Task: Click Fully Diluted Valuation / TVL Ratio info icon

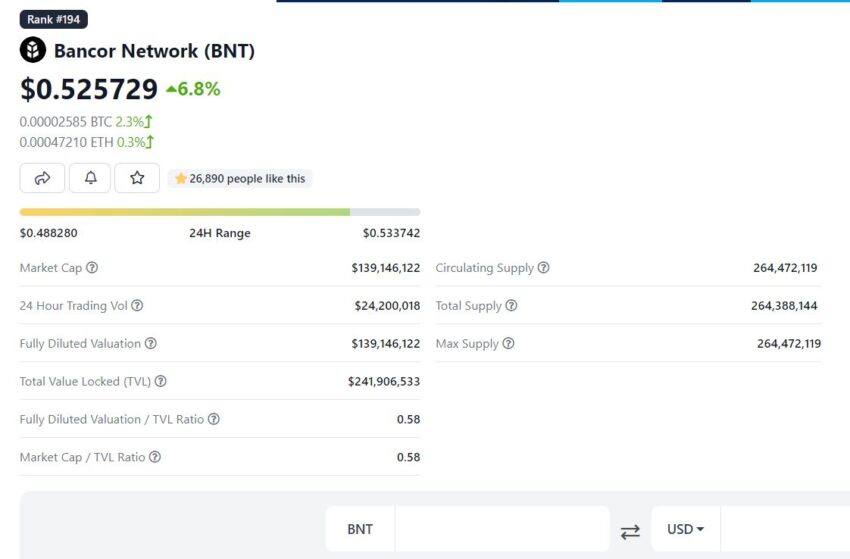Action: coord(214,420)
